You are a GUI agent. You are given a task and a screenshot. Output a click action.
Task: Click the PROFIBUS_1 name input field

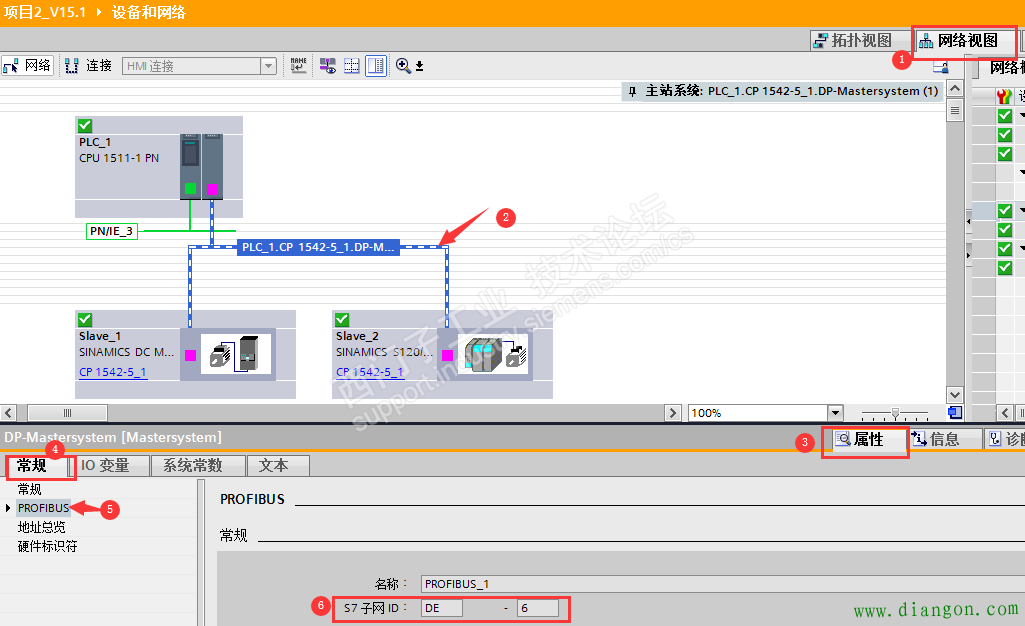tap(500, 582)
